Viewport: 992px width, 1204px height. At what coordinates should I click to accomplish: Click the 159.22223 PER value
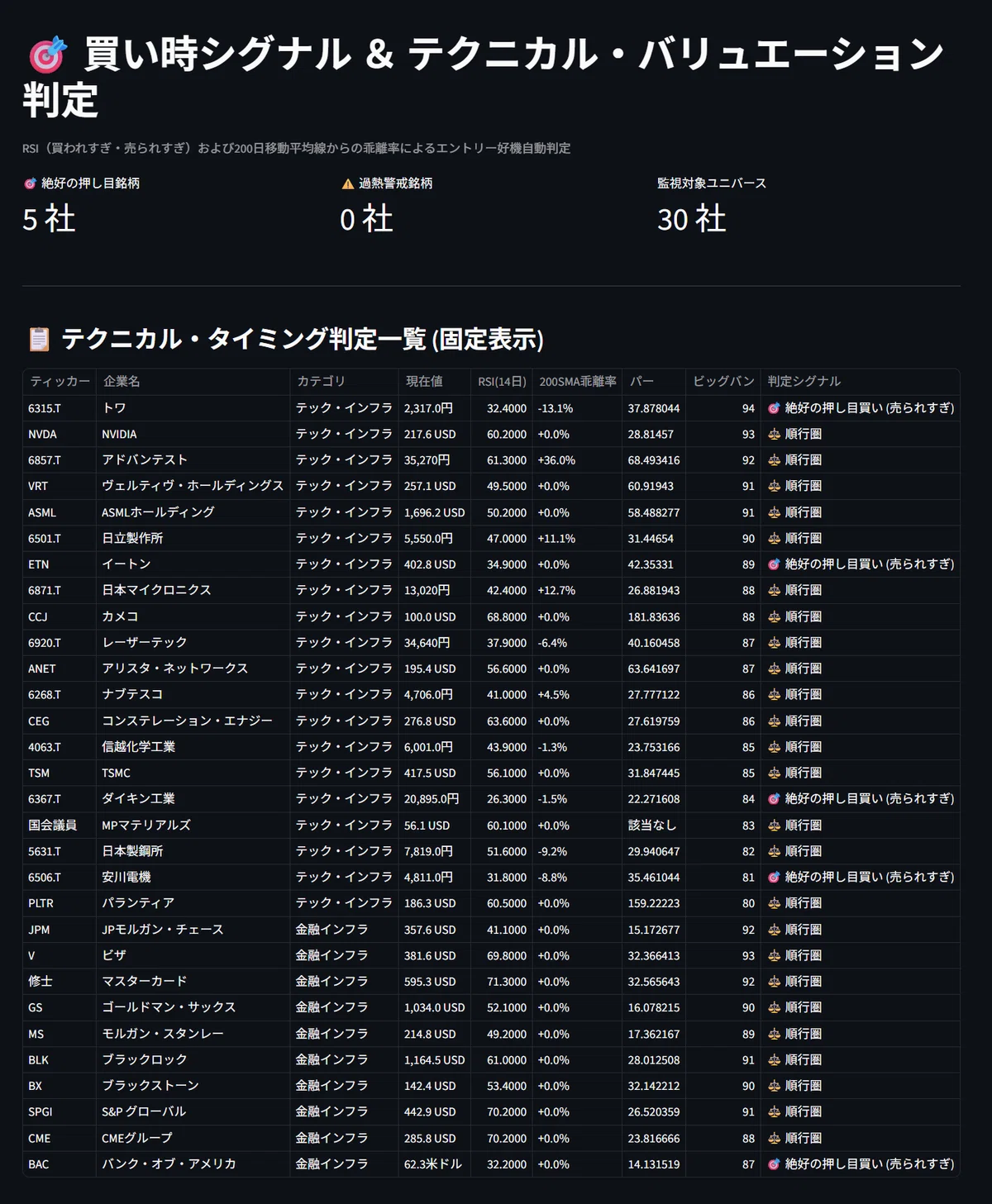coord(654,903)
